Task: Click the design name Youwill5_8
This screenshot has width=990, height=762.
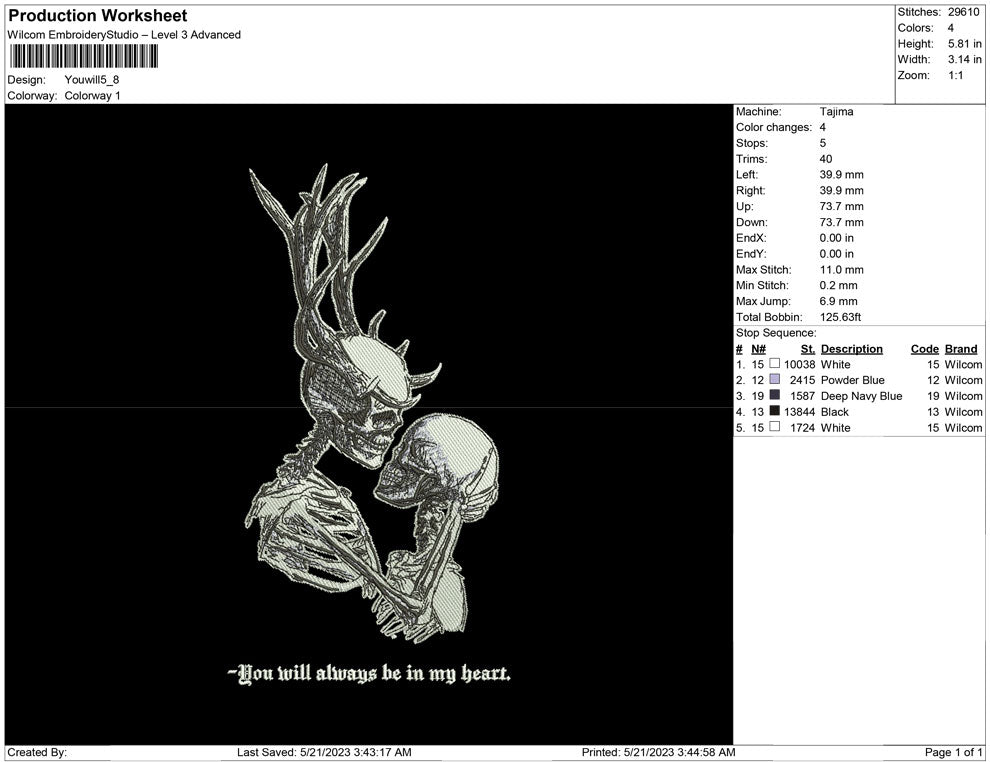Action: pyautogui.click(x=92, y=80)
